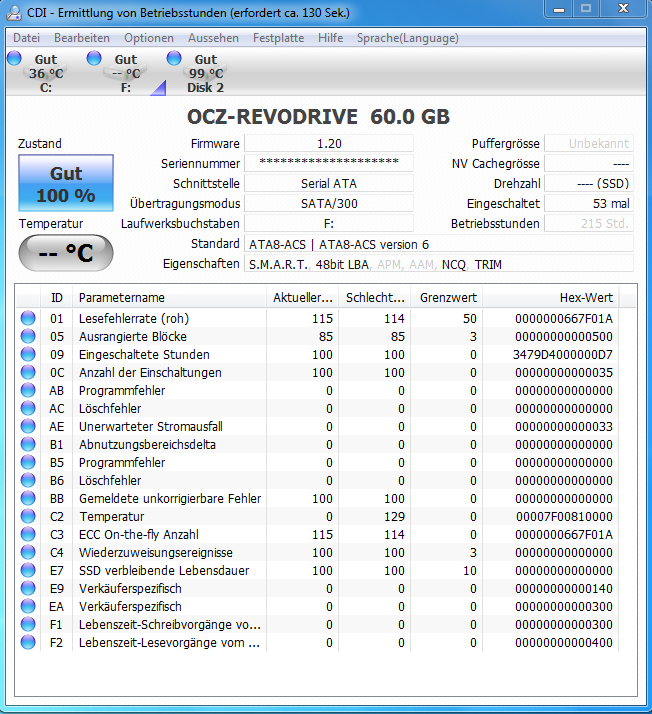
Task: Click the Schnittstelle field Serial ATA
Action: 329,184
